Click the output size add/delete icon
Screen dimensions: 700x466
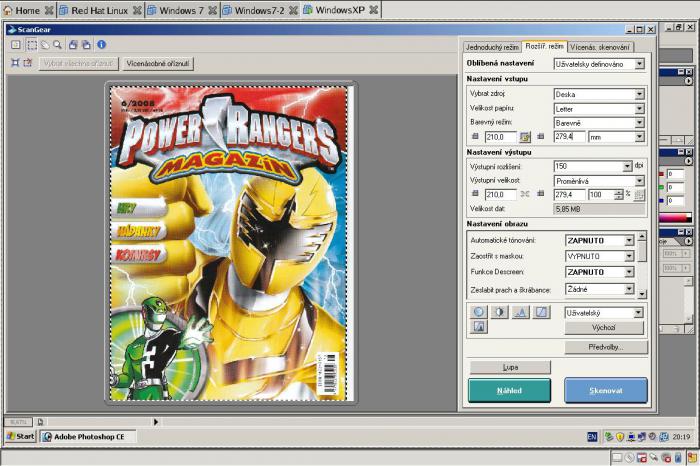point(639,195)
